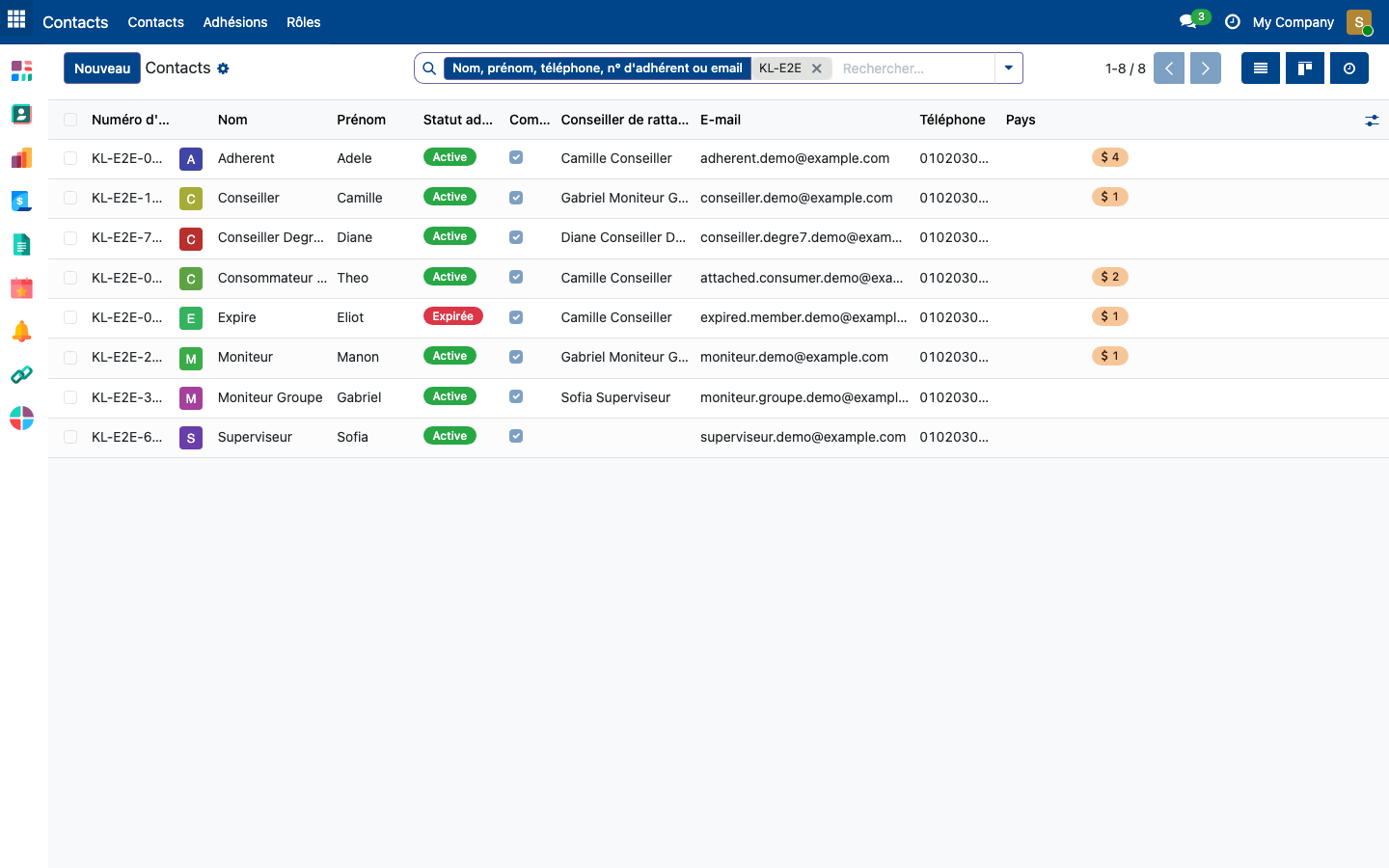
Task: Switch to list view
Action: (1261, 68)
